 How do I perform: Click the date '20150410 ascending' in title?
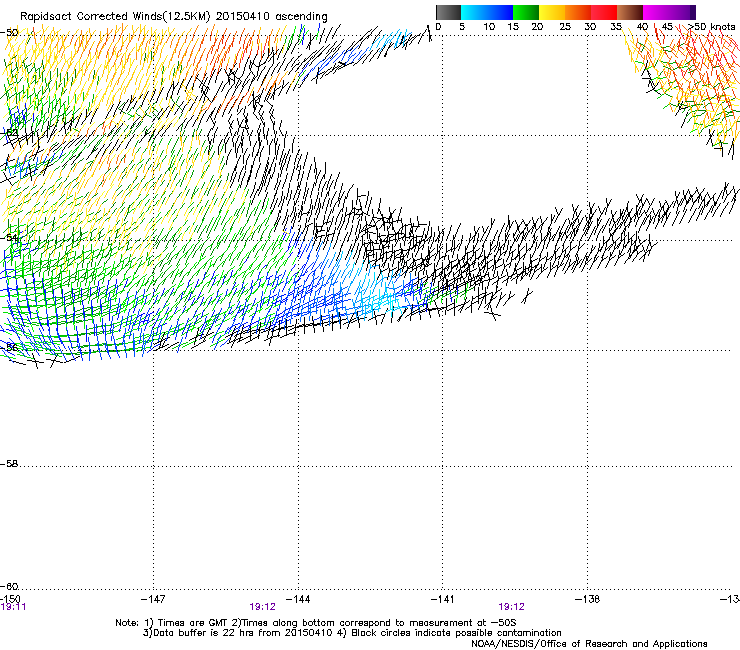(272, 17)
